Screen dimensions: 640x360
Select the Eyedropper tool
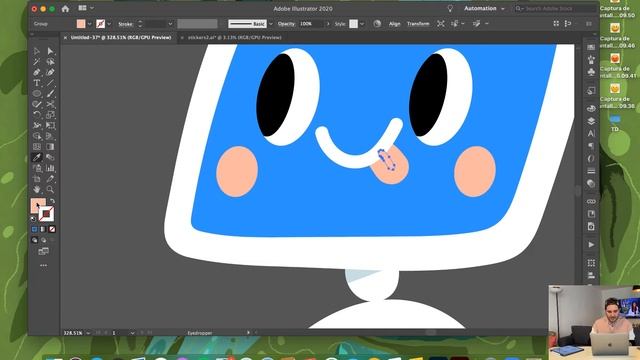click(x=37, y=157)
